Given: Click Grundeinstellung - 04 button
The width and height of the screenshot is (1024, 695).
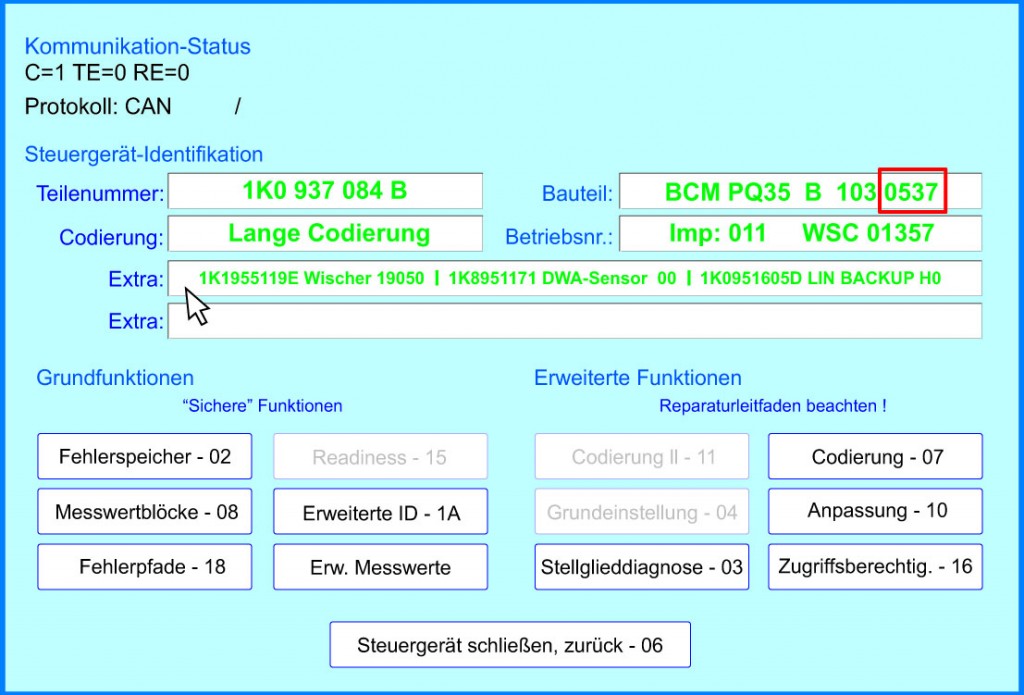Looking at the screenshot, I should 643,512.
